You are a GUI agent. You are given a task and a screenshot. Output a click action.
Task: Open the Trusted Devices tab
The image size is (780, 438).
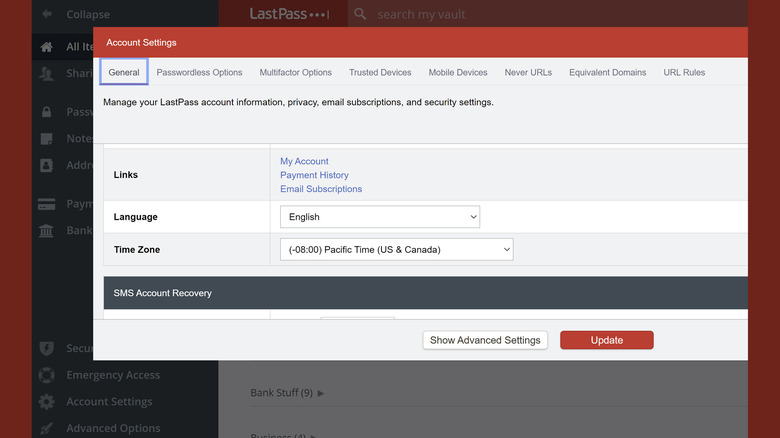pos(380,73)
